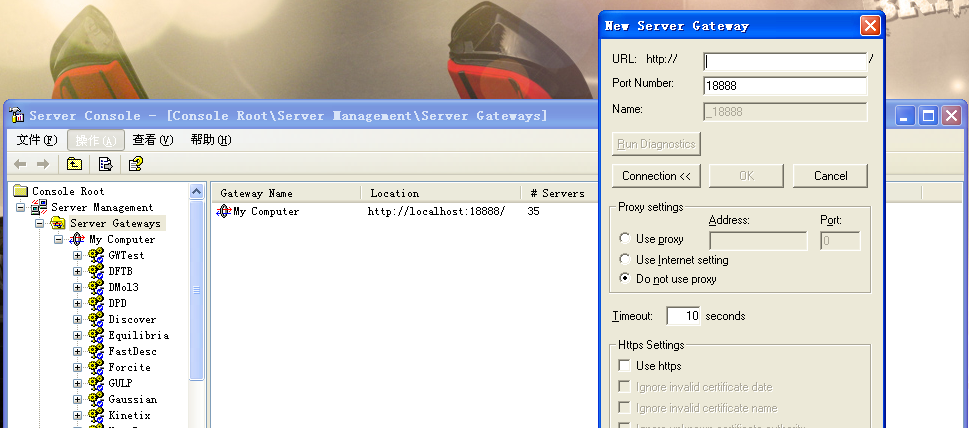Click the Port Number field showing 18888
This screenshot has height=428, width=969.
pos(785,86)
